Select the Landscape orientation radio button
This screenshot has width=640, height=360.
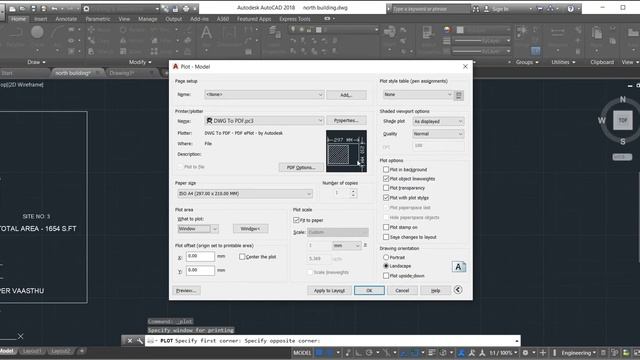tap(386, 266)
